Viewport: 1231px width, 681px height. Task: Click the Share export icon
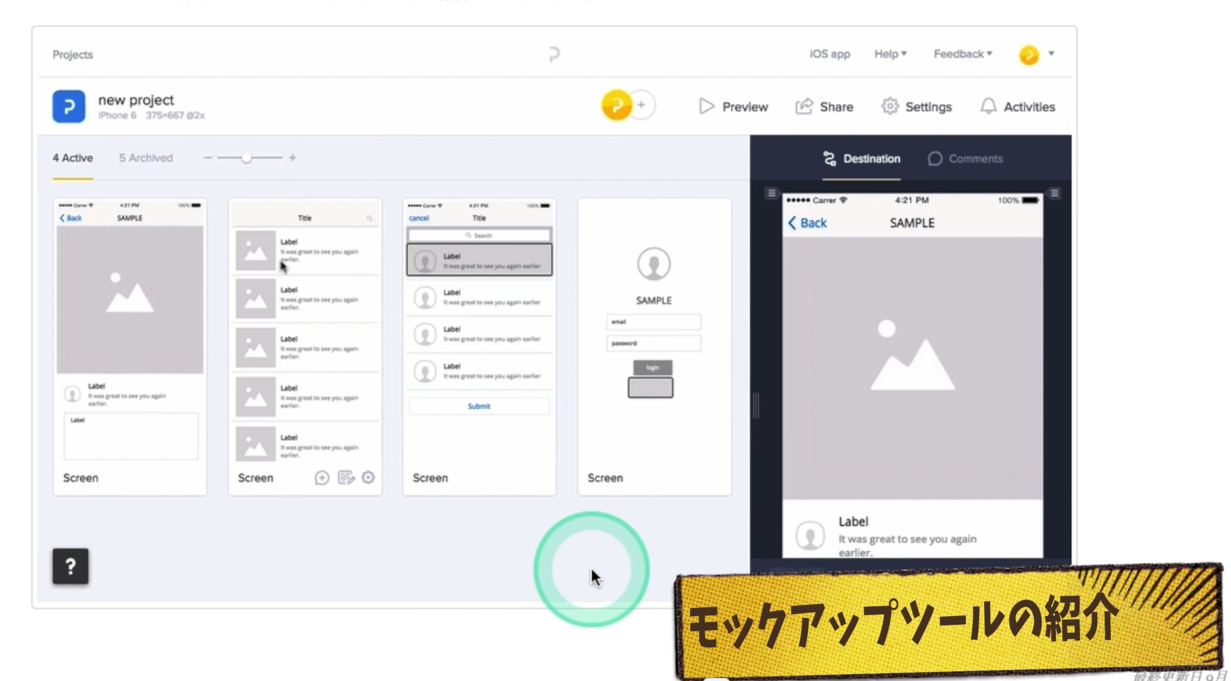tap(804, 106)
